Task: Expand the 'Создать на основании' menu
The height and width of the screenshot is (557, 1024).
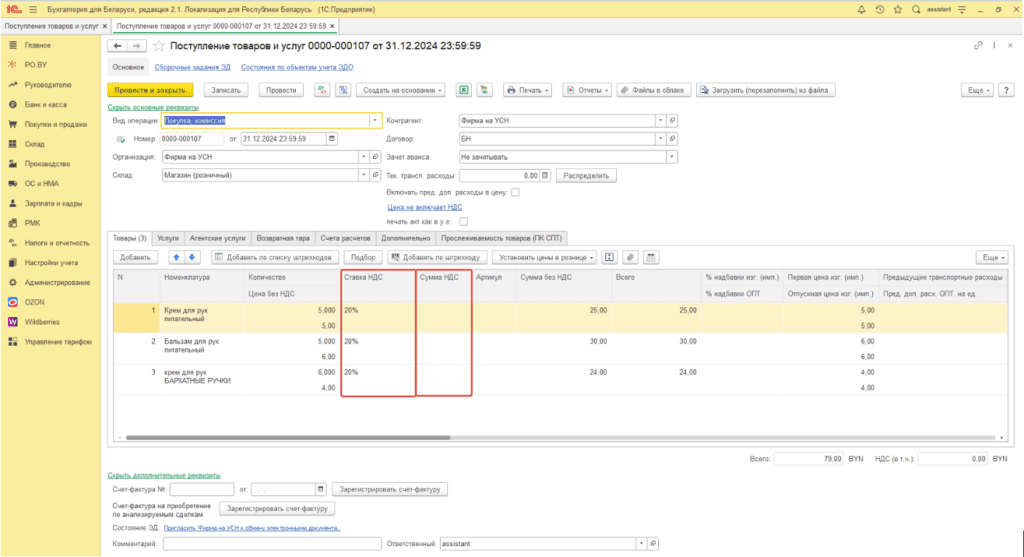Action: (x=402, y=90)
